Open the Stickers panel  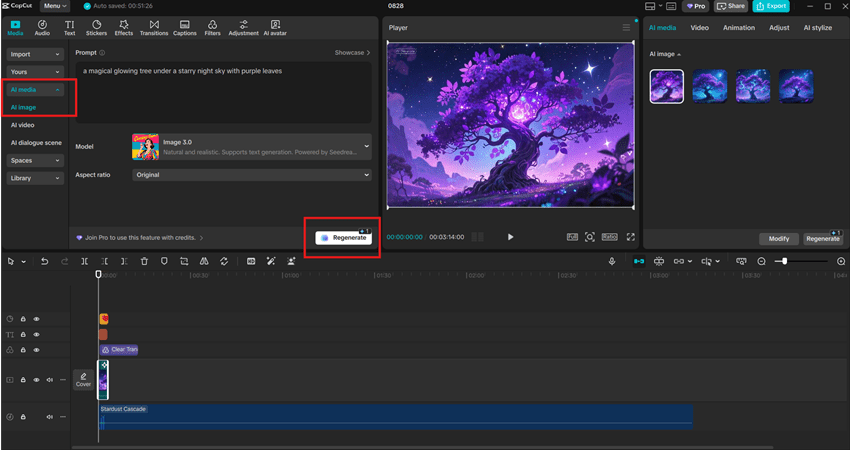tap(96, 27)
